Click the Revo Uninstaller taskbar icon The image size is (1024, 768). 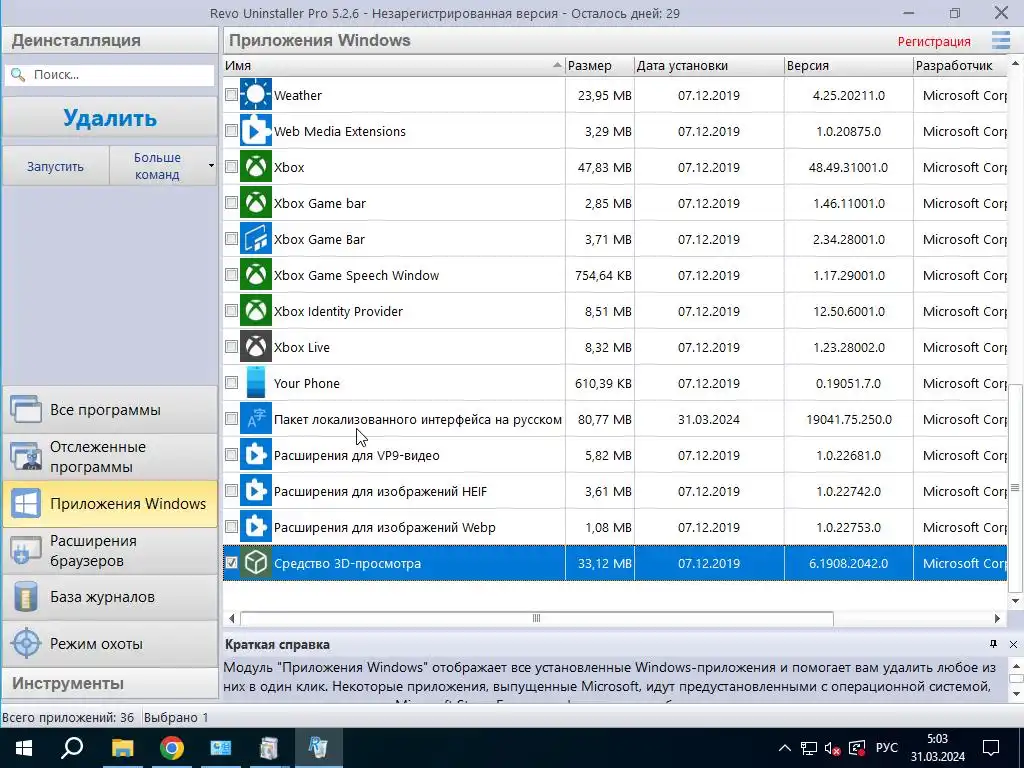(x=318, y=748)
